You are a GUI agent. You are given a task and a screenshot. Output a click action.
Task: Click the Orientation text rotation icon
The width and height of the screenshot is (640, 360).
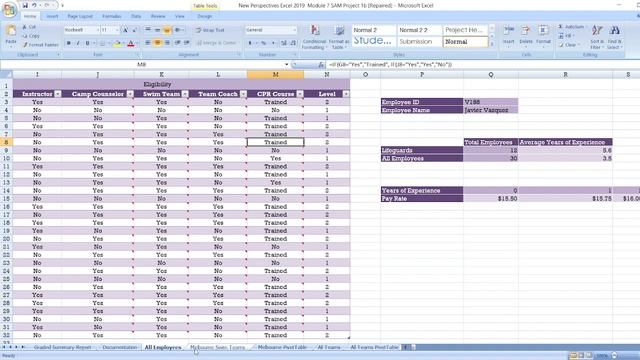(x=178, y=30)
